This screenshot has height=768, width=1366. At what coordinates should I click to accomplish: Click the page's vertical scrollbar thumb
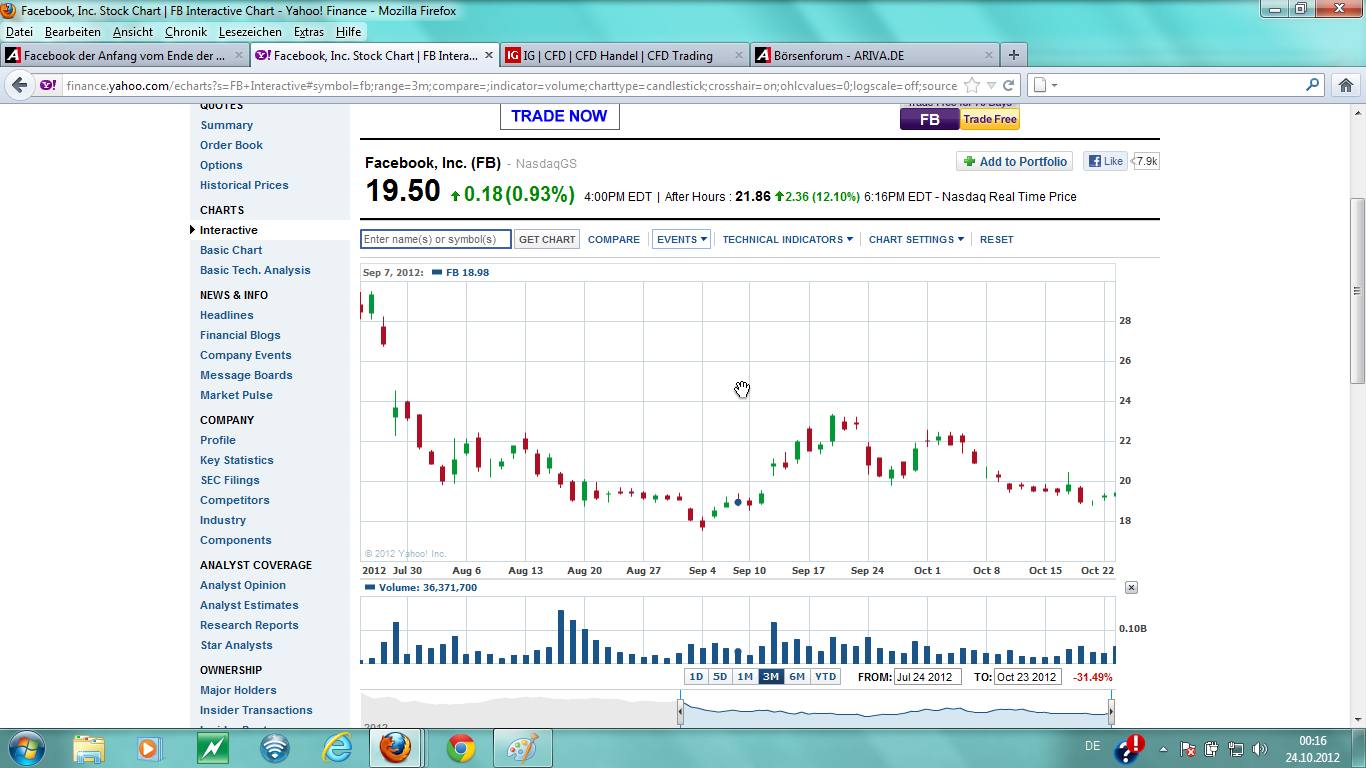[x=1357, y=290]
